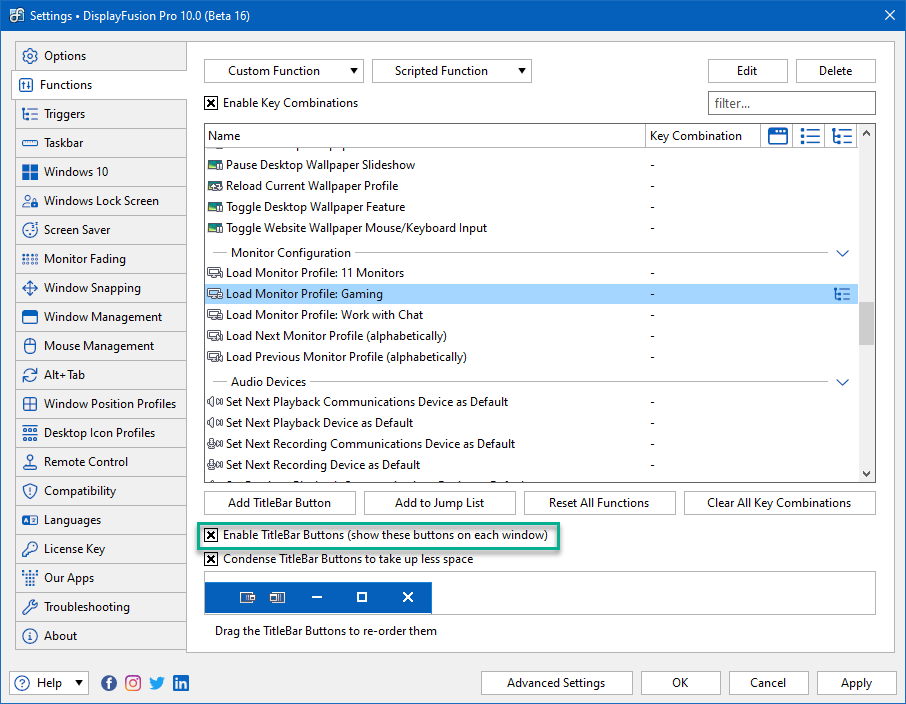Viewport: 906px width, 704px height.
Task: Open Advanced Settings
Action: pyautogui.click(x=556, y=683)
